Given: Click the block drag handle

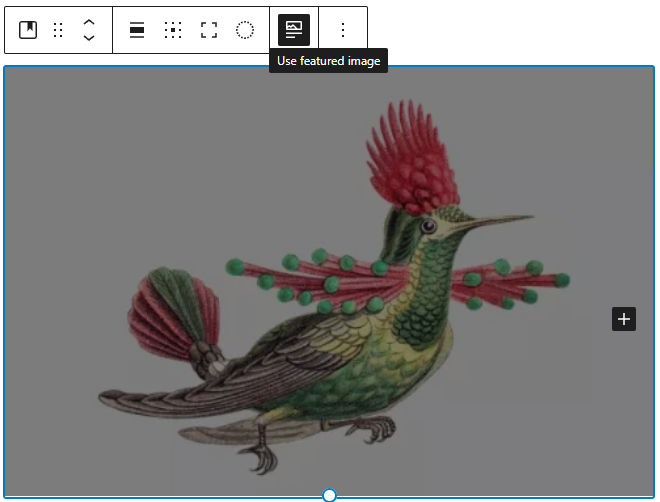Looking at the screenshot, I should point(58,30).
